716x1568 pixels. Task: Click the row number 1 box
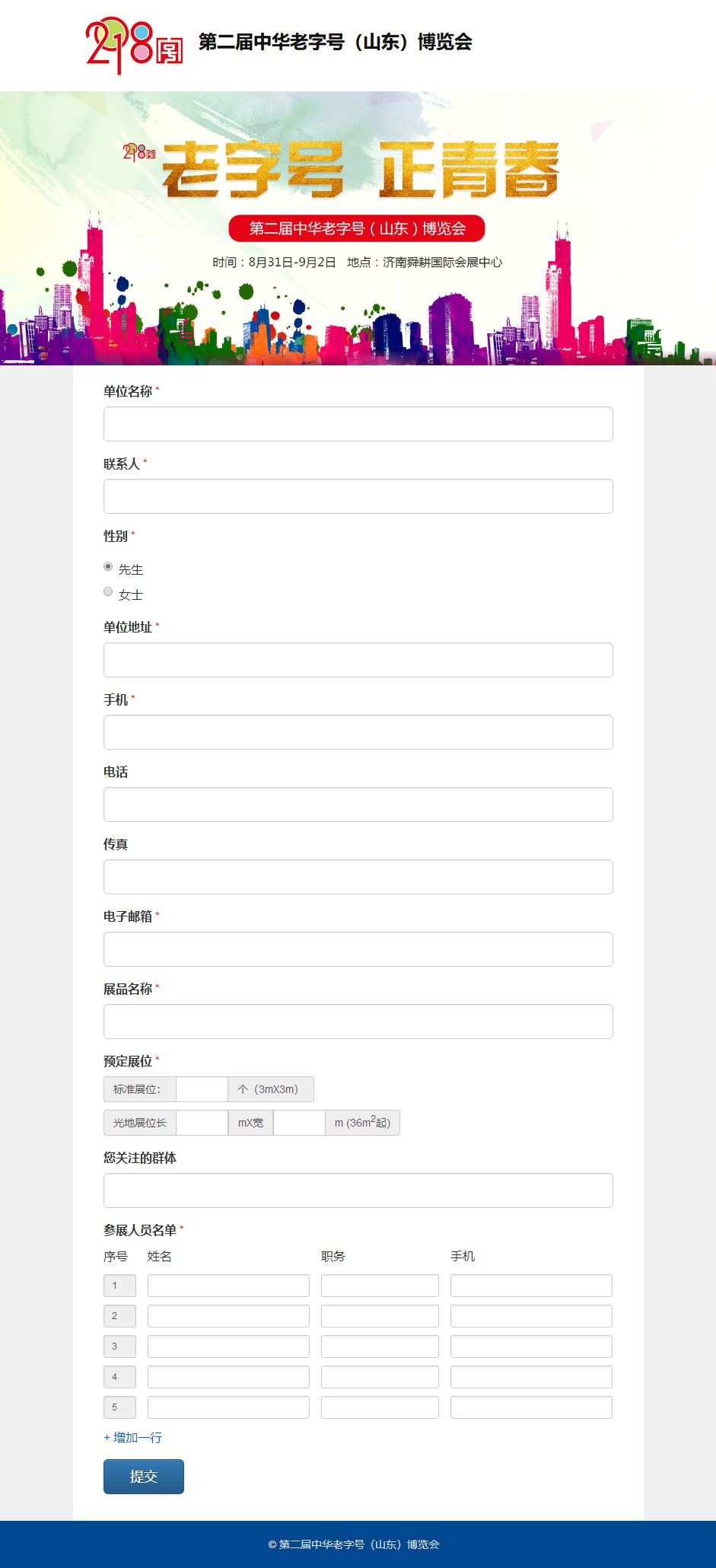pos(119,1286)
